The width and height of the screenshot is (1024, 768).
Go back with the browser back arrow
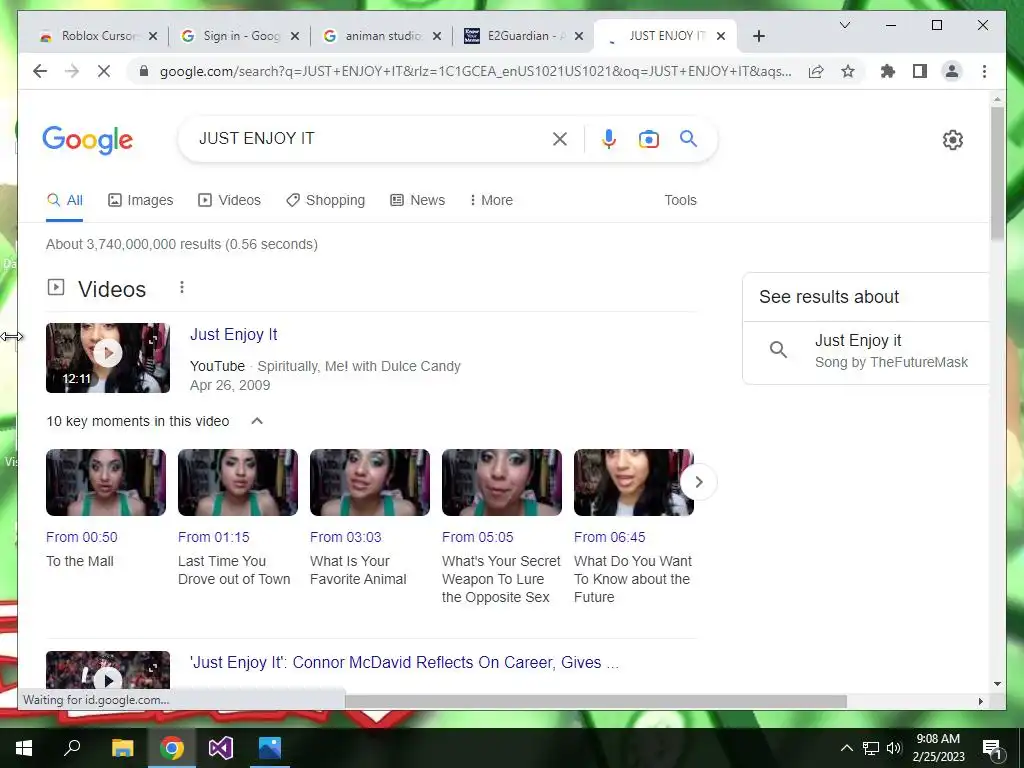(40, 71)
